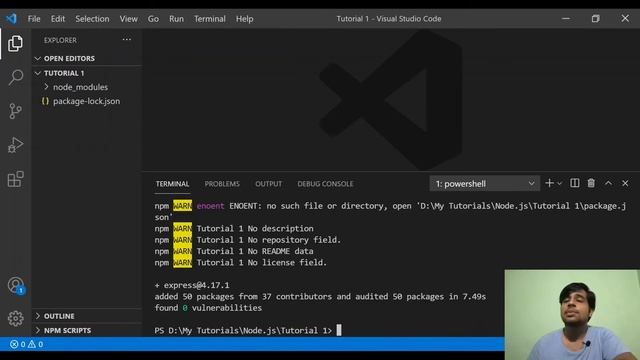The height and width of the screenshot is (360, 640).
Task: Open the Help menu
Action: point(244,19)
